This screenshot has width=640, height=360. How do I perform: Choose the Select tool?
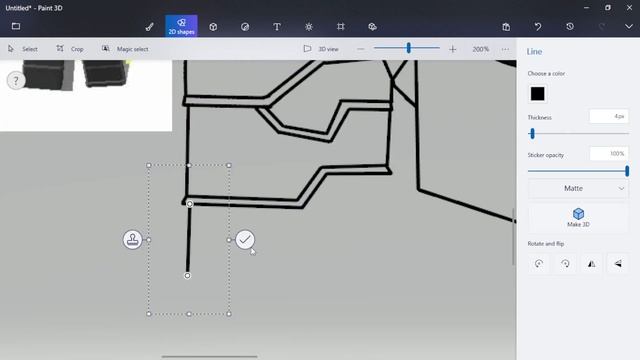coord(23,49)
